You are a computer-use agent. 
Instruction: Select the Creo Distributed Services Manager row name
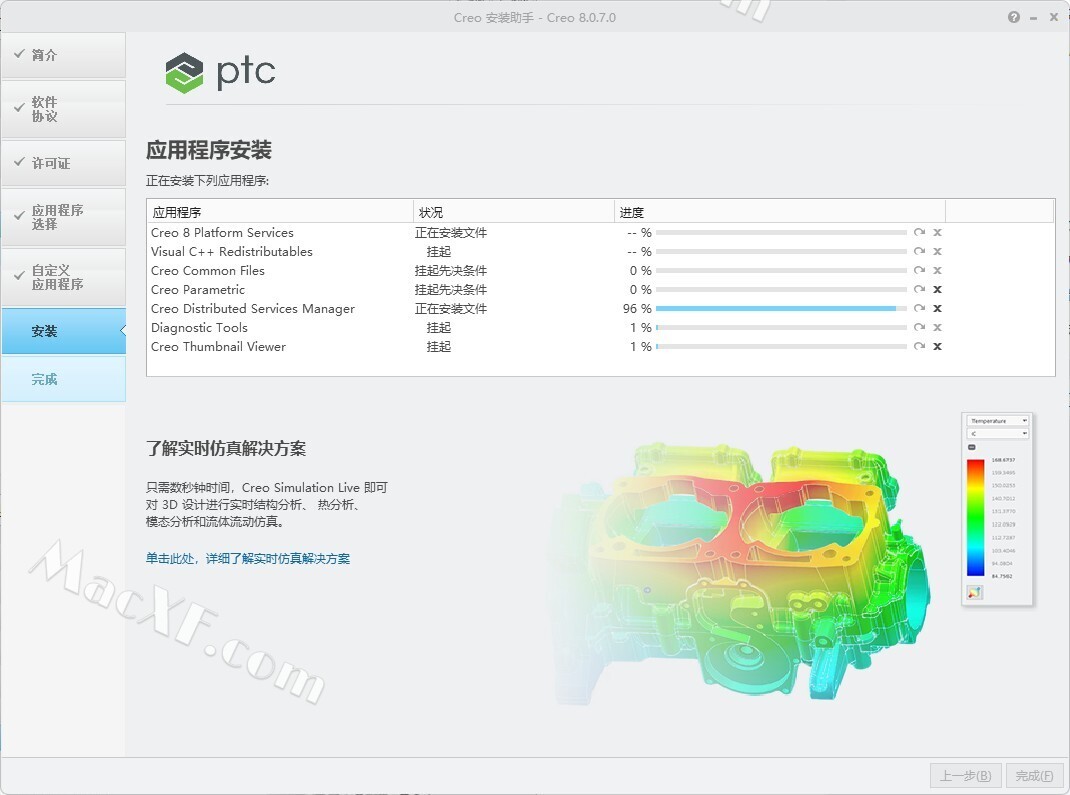coord(253,308)
